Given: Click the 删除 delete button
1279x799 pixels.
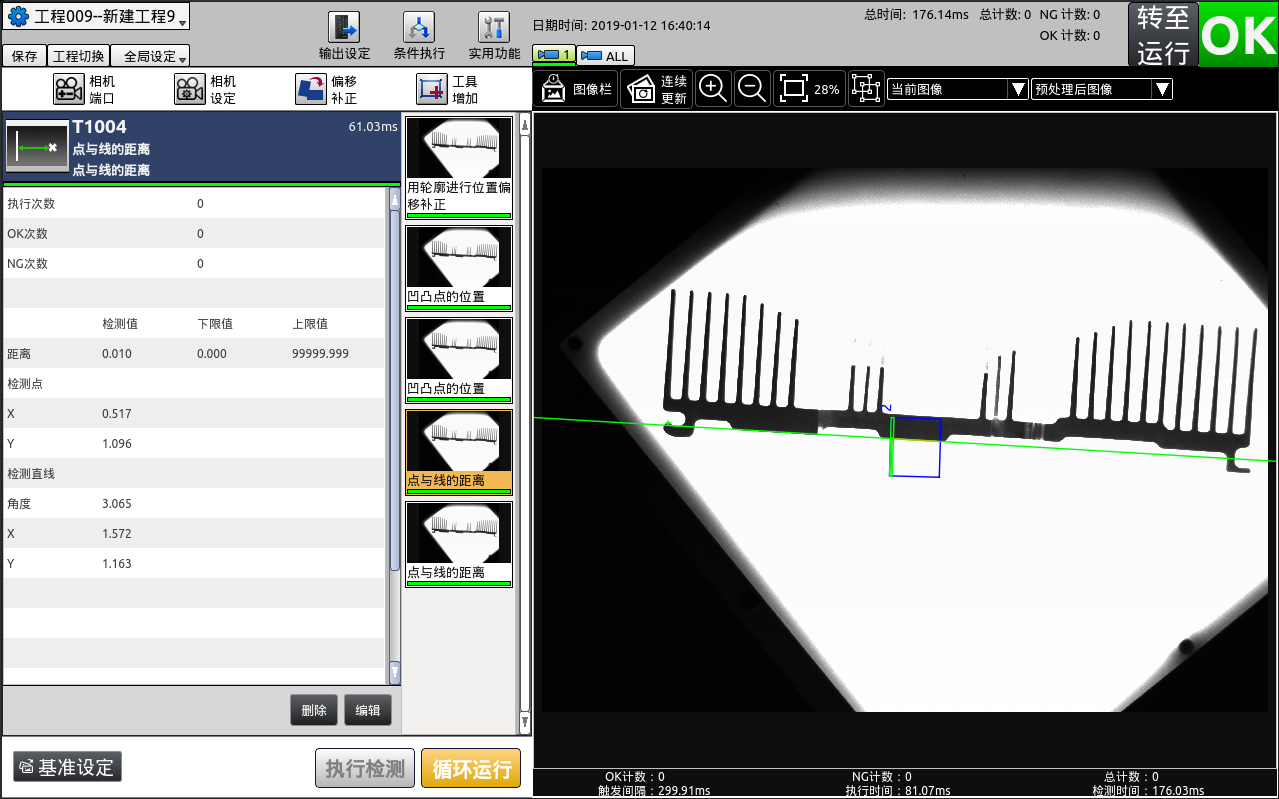Looking at the screenshot, I should click(x=314, y=710).
